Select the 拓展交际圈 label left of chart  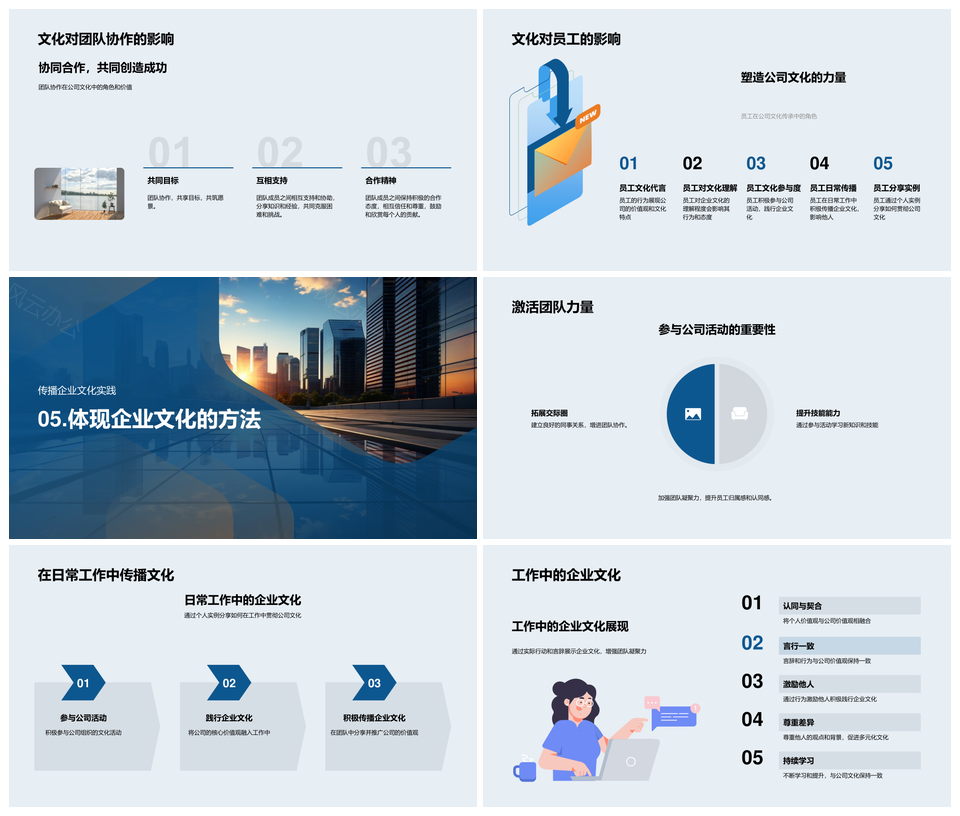tap(549, 413)
